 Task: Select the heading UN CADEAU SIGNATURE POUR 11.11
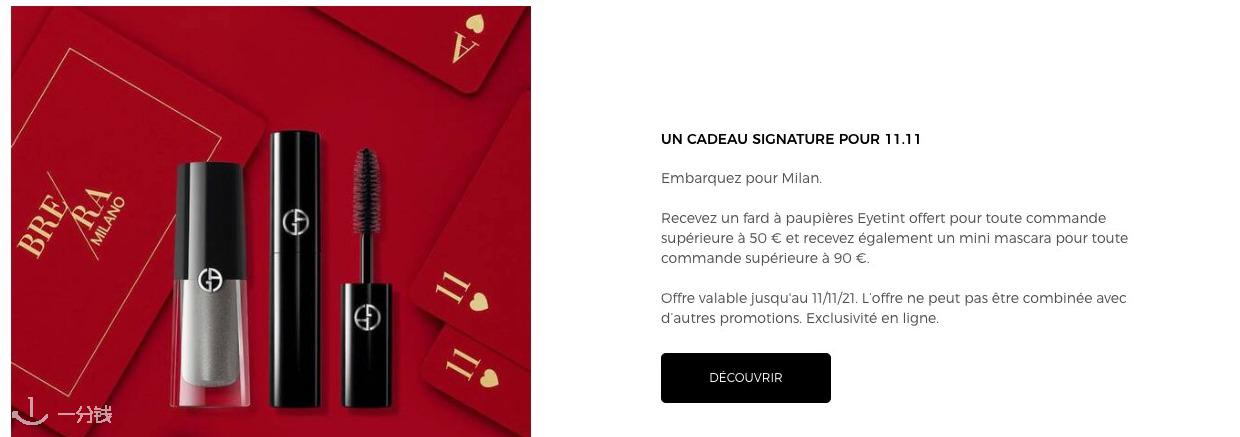791,139
